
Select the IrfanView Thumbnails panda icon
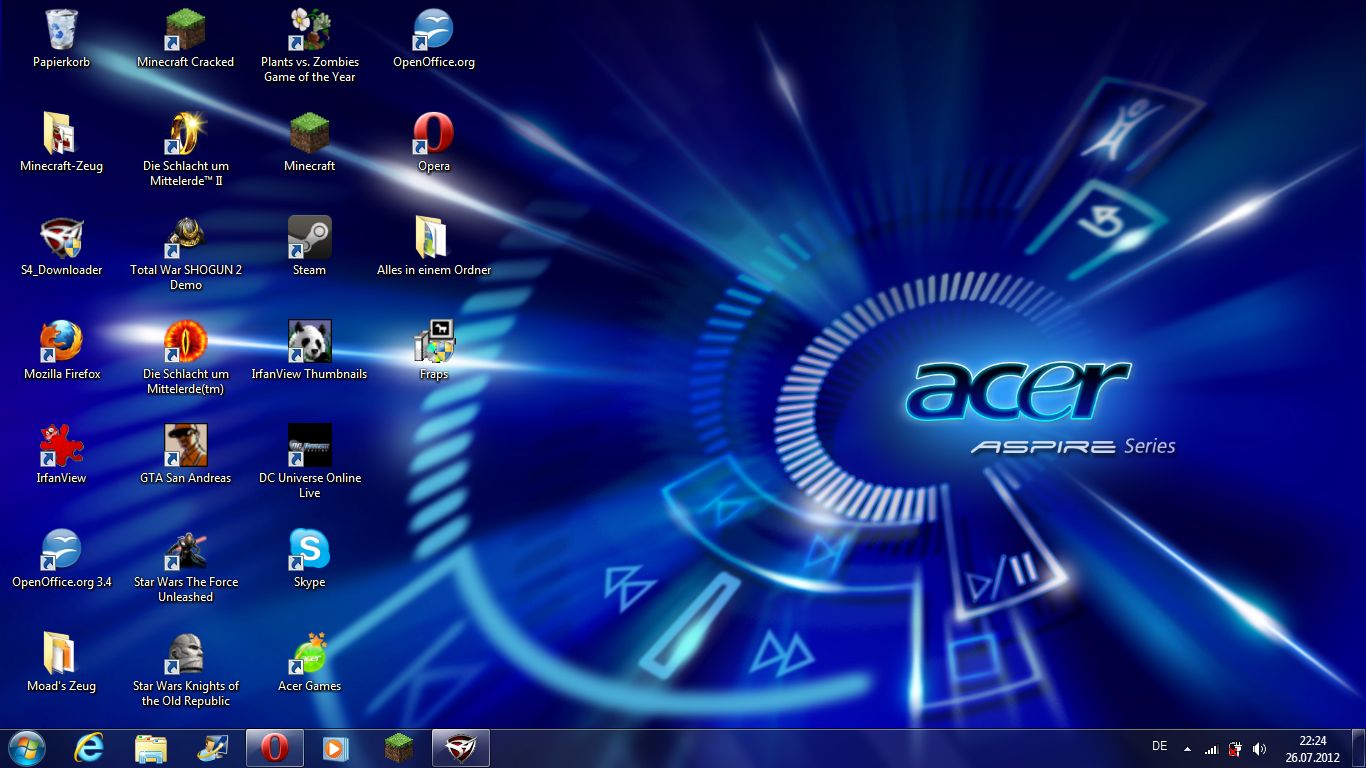pos(309,342)
